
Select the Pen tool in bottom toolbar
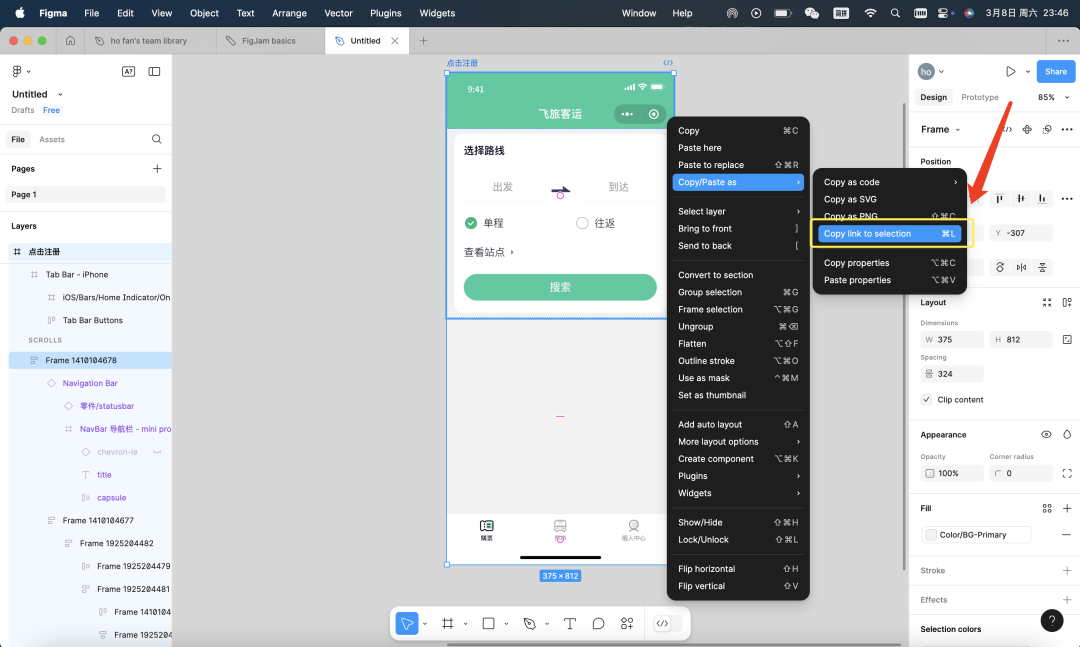(x=529, y=623)
